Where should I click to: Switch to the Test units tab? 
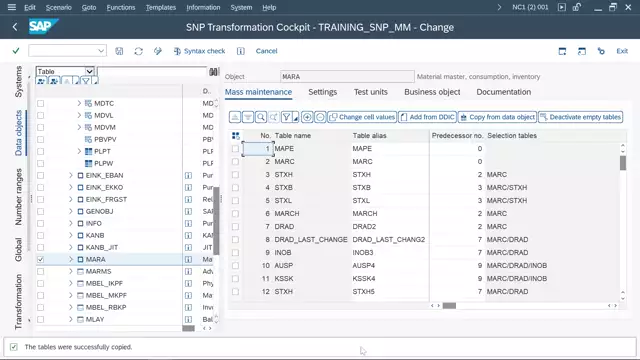371,92
